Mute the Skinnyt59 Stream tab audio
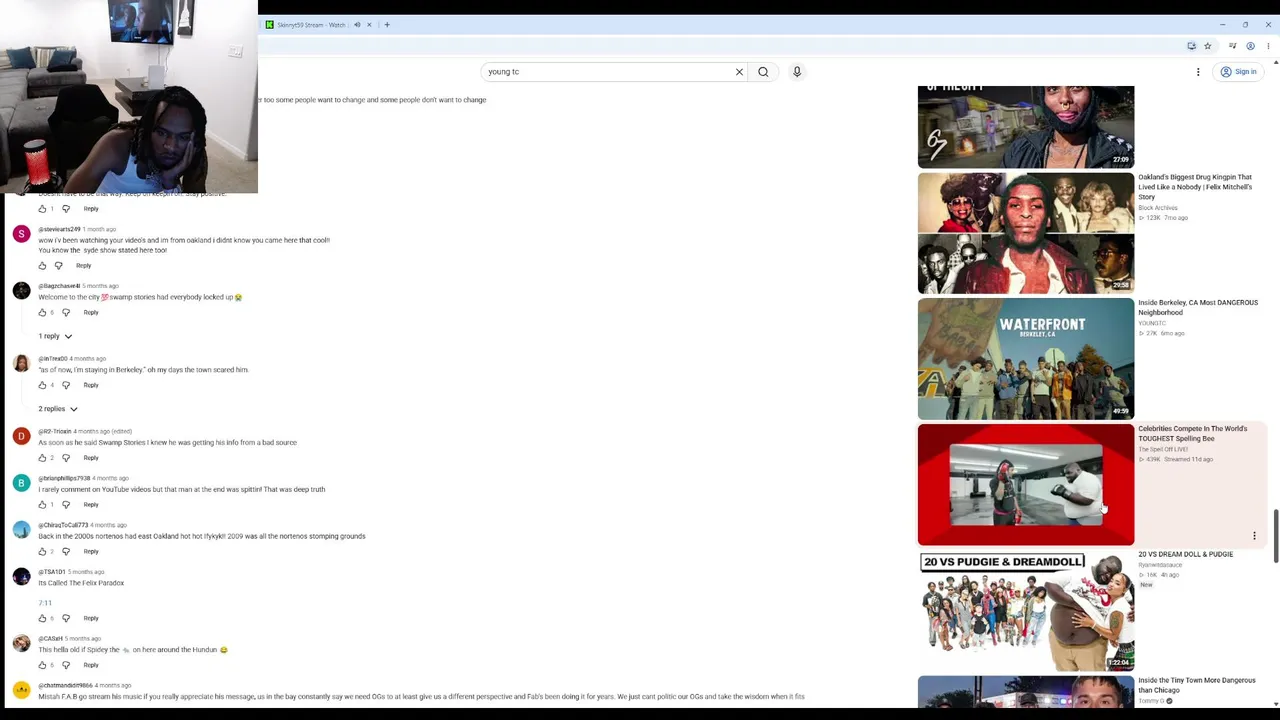1280x720 pixels. point(357,25)
